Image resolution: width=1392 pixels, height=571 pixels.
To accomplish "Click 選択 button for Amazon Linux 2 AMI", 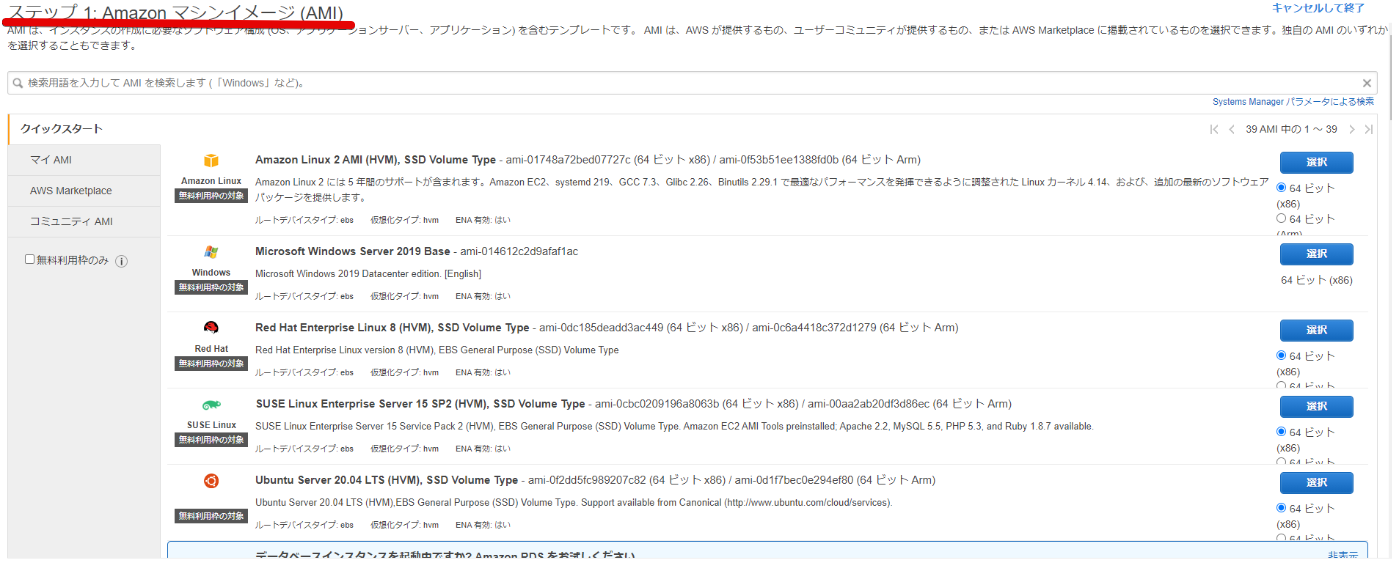I will click(1316, 163).
